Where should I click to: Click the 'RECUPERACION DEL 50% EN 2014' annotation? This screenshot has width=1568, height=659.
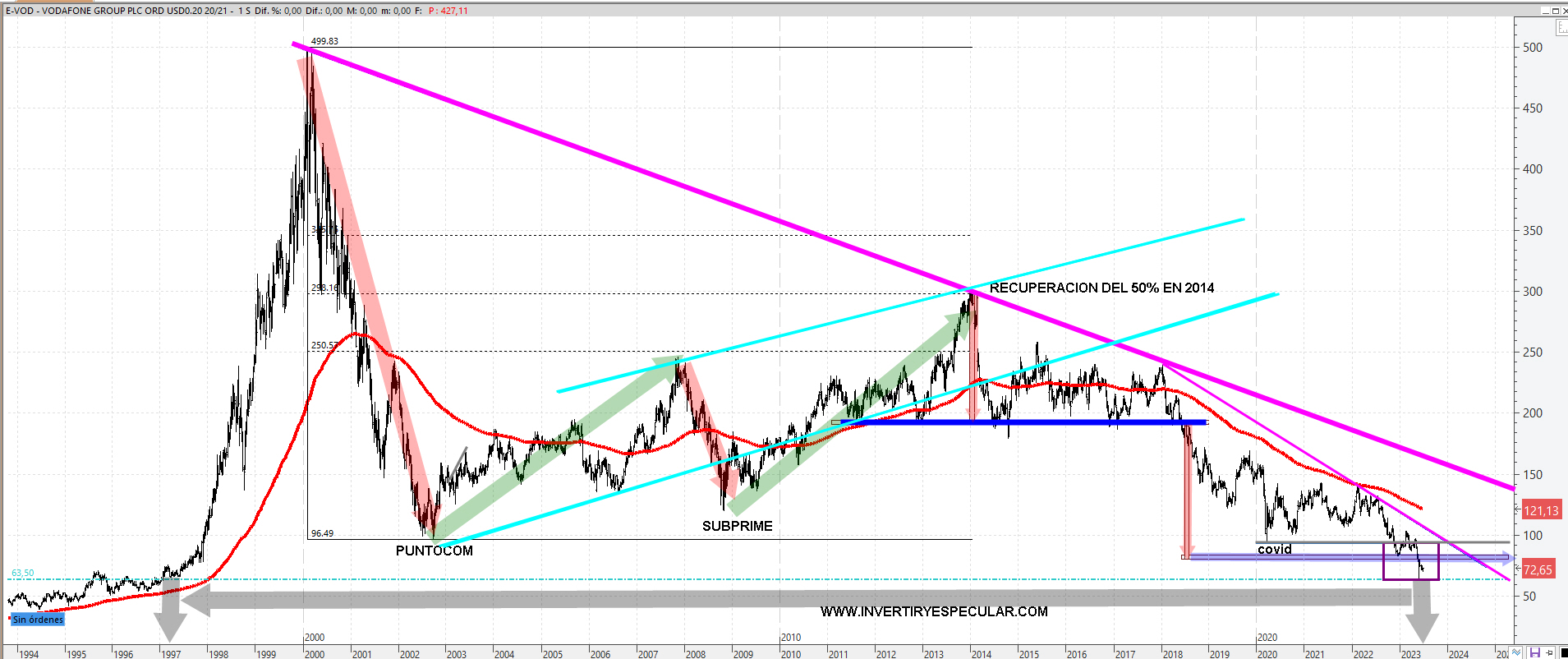pos(1101,288)
